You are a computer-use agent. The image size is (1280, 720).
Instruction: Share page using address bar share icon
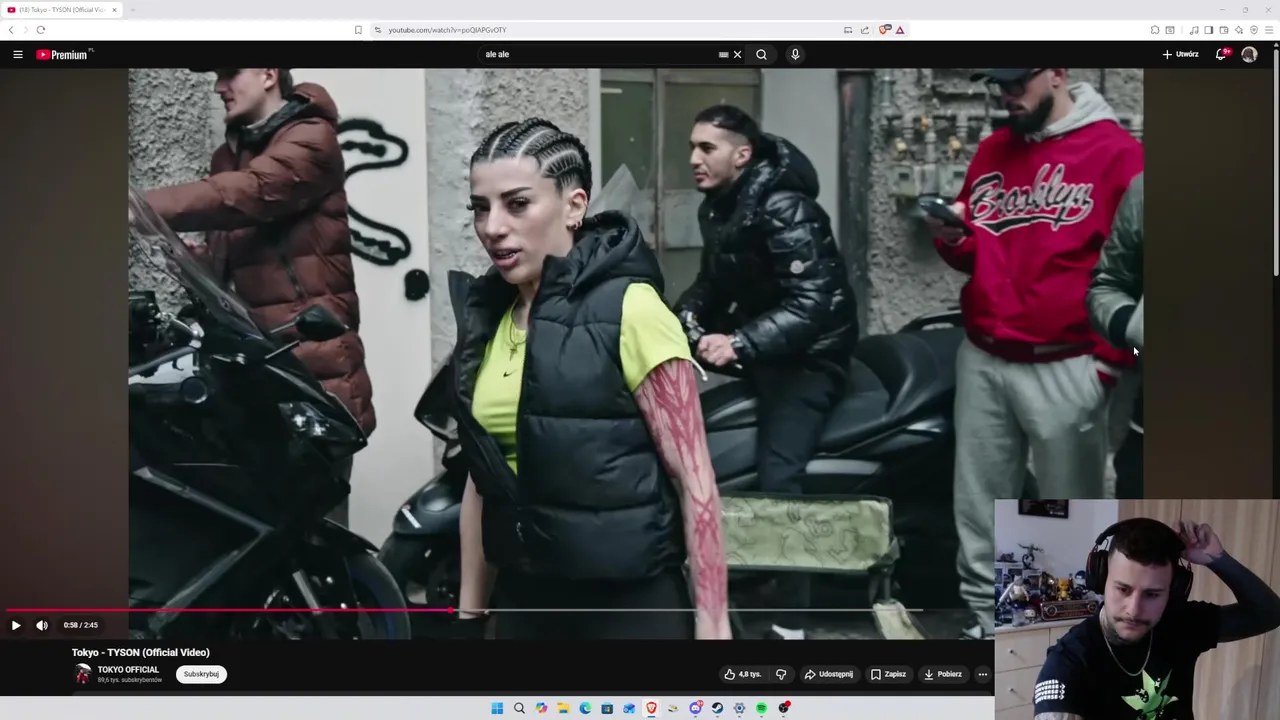point(865,30)
